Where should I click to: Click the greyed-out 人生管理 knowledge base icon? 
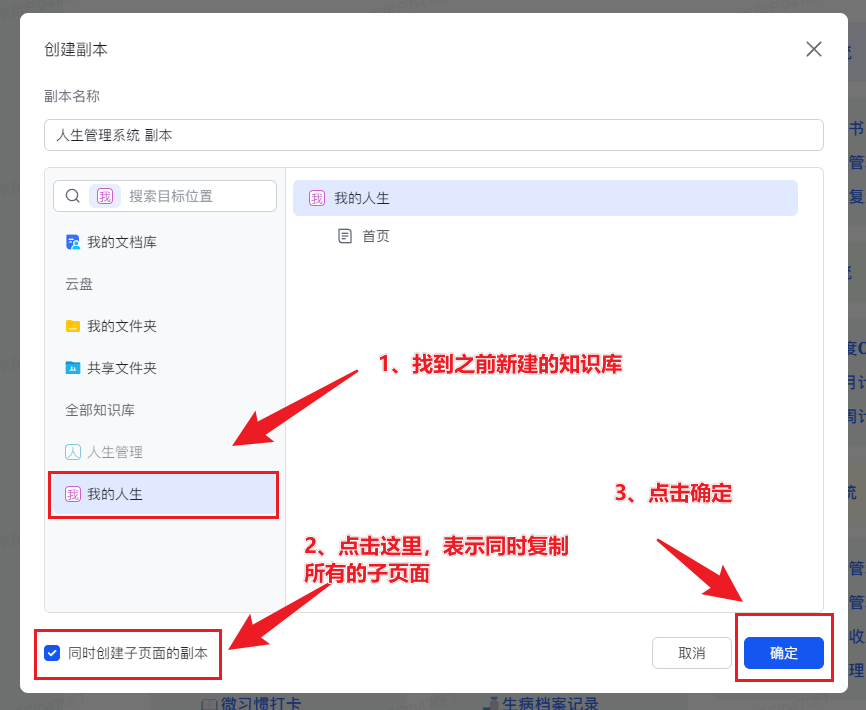pos(73,452)
